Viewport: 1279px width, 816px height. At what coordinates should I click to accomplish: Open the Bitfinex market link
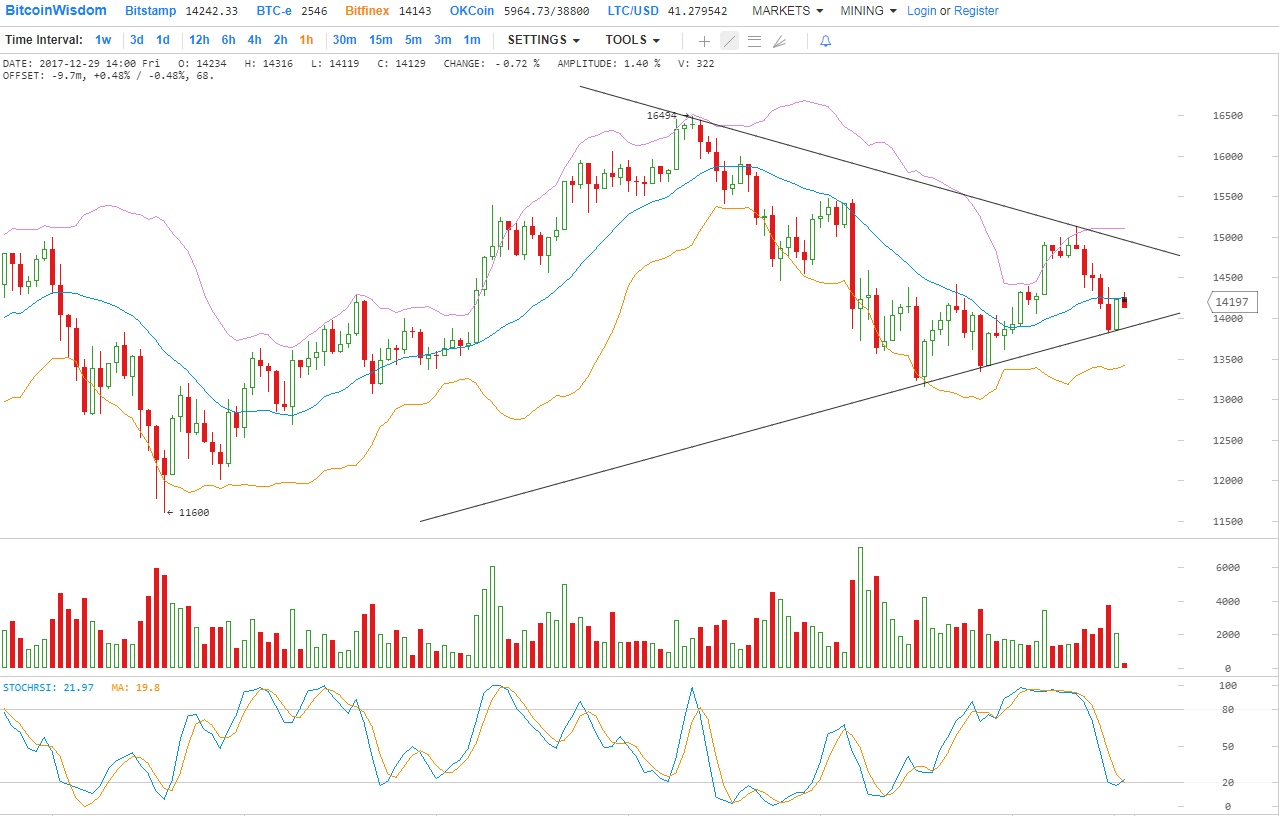point(369,11)
